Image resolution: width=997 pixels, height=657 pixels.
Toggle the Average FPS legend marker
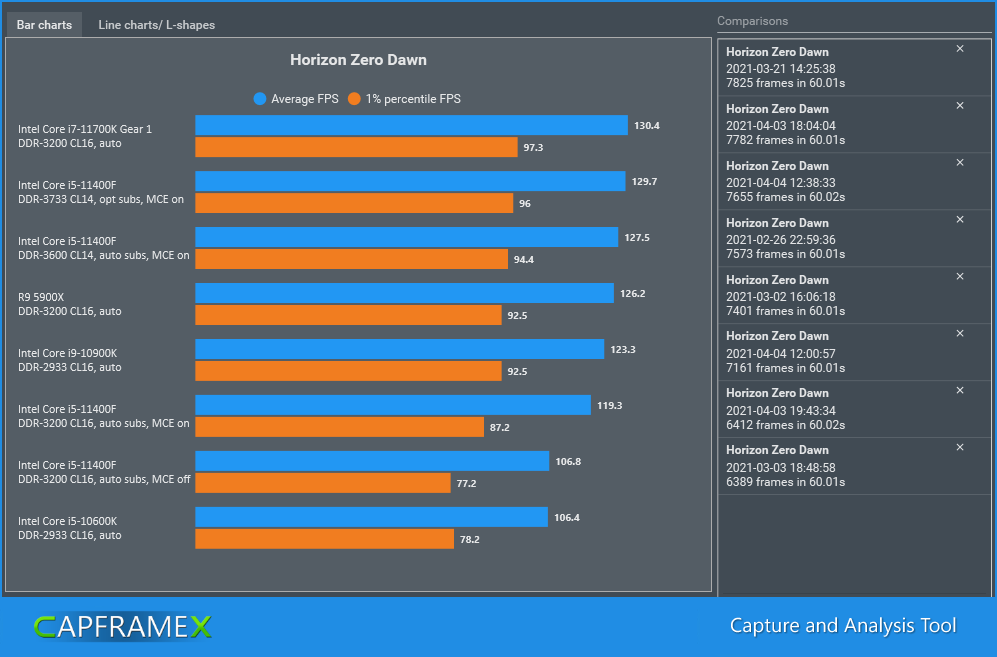point(259,99)
